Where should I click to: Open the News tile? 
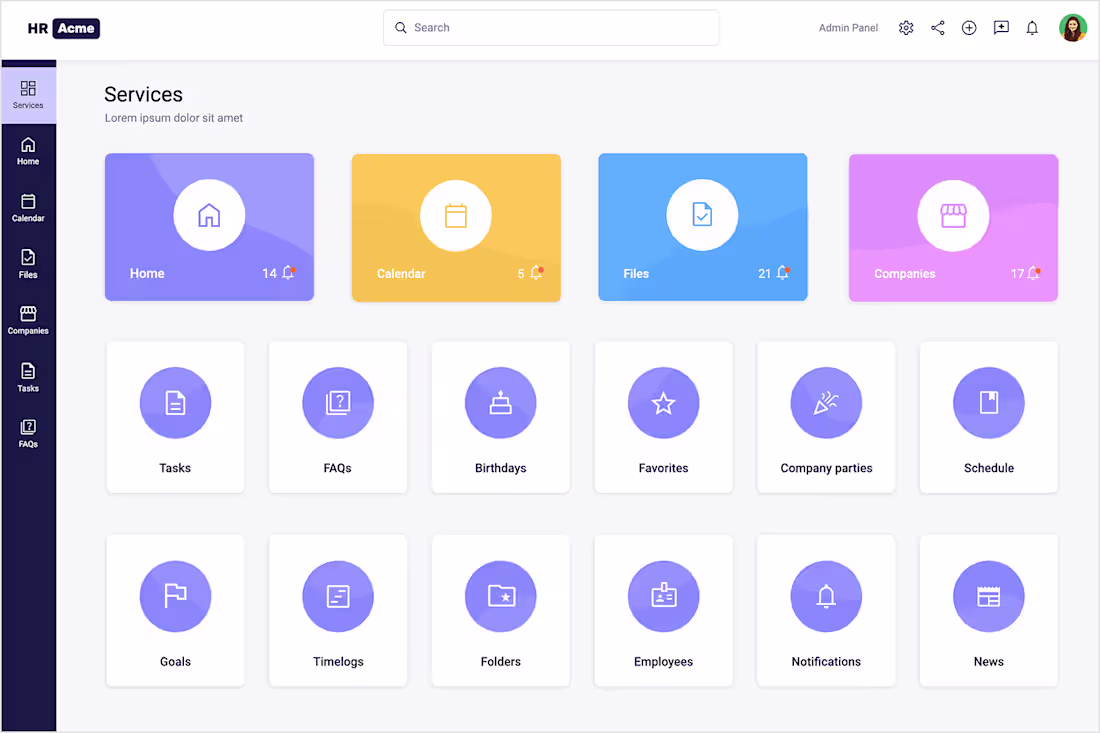(x=989, y=611)
